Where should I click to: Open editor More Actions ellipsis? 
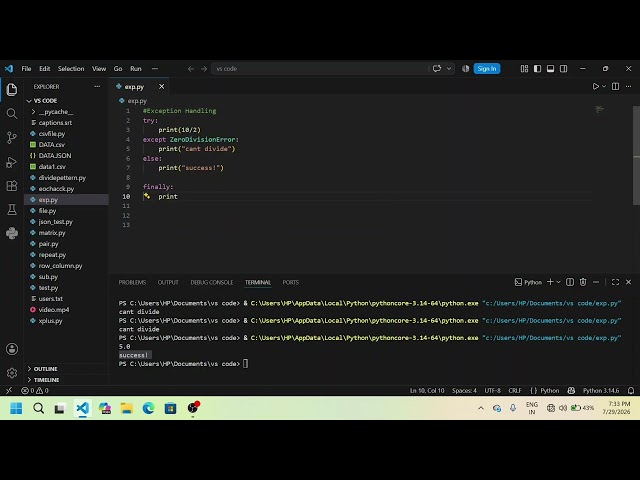tap(629, 87)
